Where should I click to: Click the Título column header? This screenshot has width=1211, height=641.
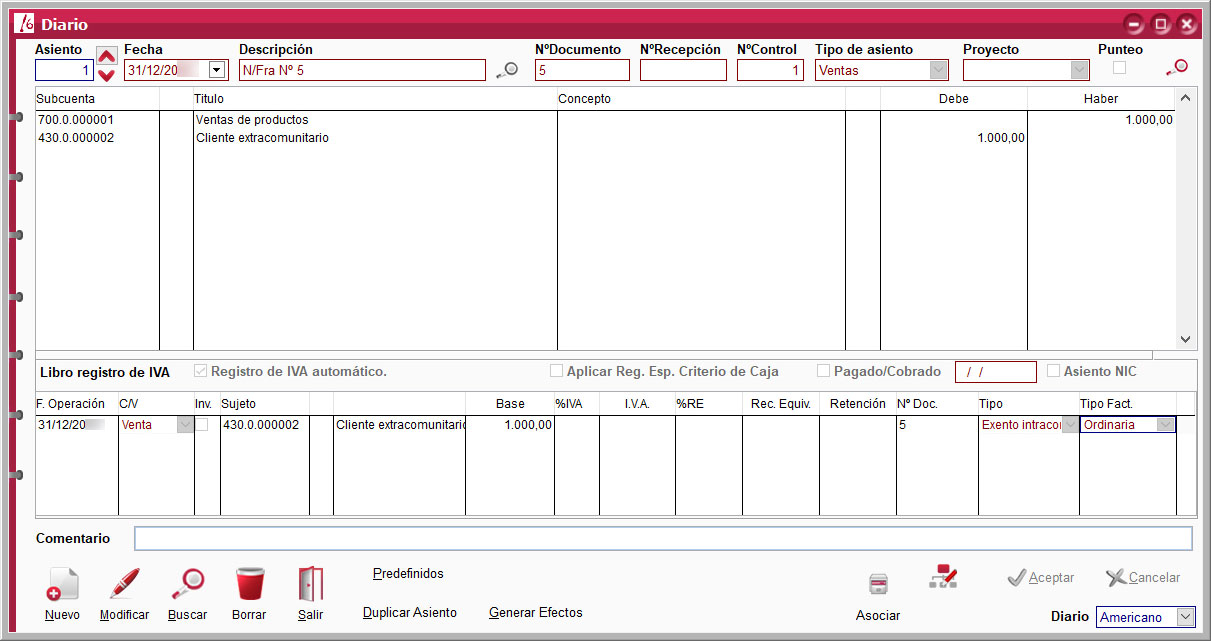pos(209,99)
